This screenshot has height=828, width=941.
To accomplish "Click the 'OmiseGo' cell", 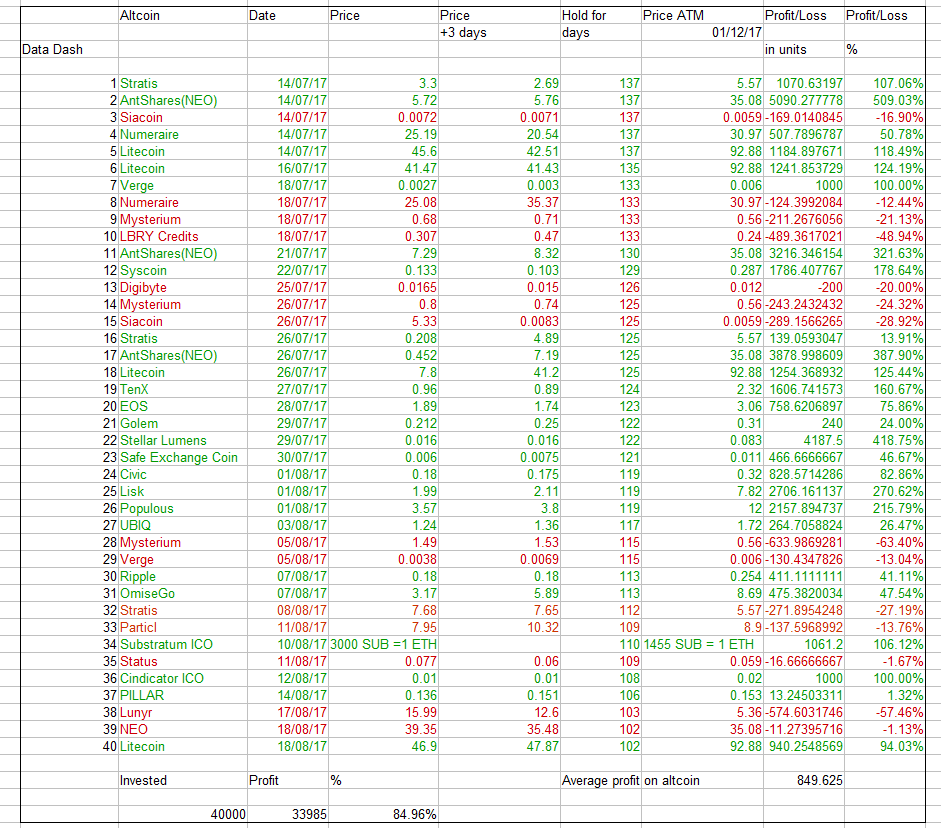I will (x=183, y=593).
